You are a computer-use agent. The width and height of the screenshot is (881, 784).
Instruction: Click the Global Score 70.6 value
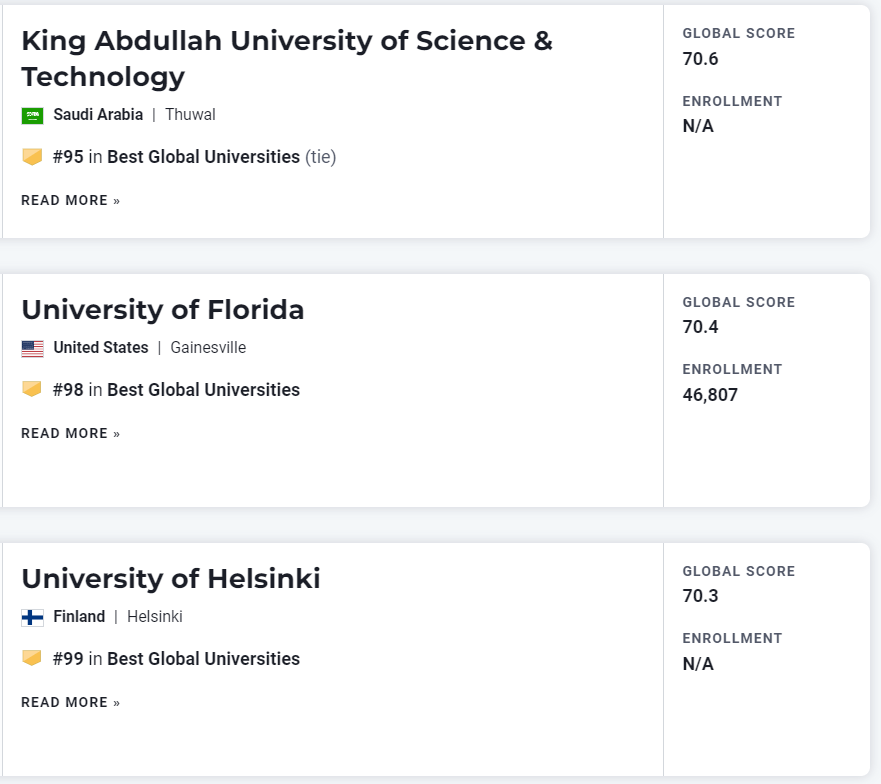coord(700,59)
